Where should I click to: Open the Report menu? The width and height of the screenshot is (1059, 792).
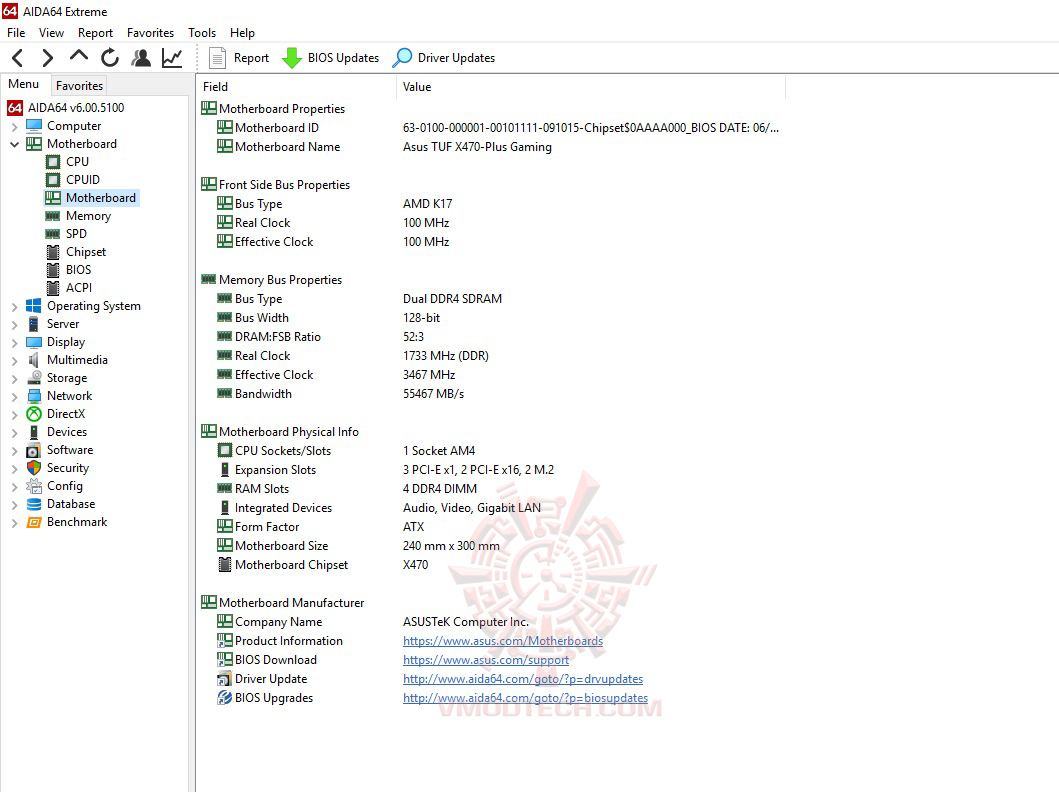(95, 32)
